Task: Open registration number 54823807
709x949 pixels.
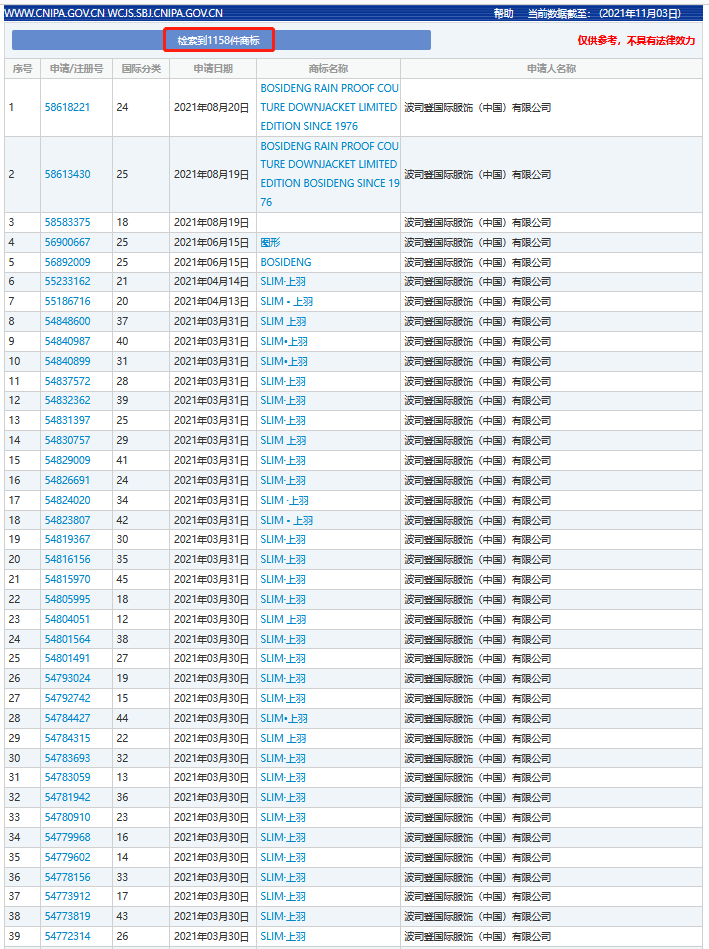Action: 67,520
